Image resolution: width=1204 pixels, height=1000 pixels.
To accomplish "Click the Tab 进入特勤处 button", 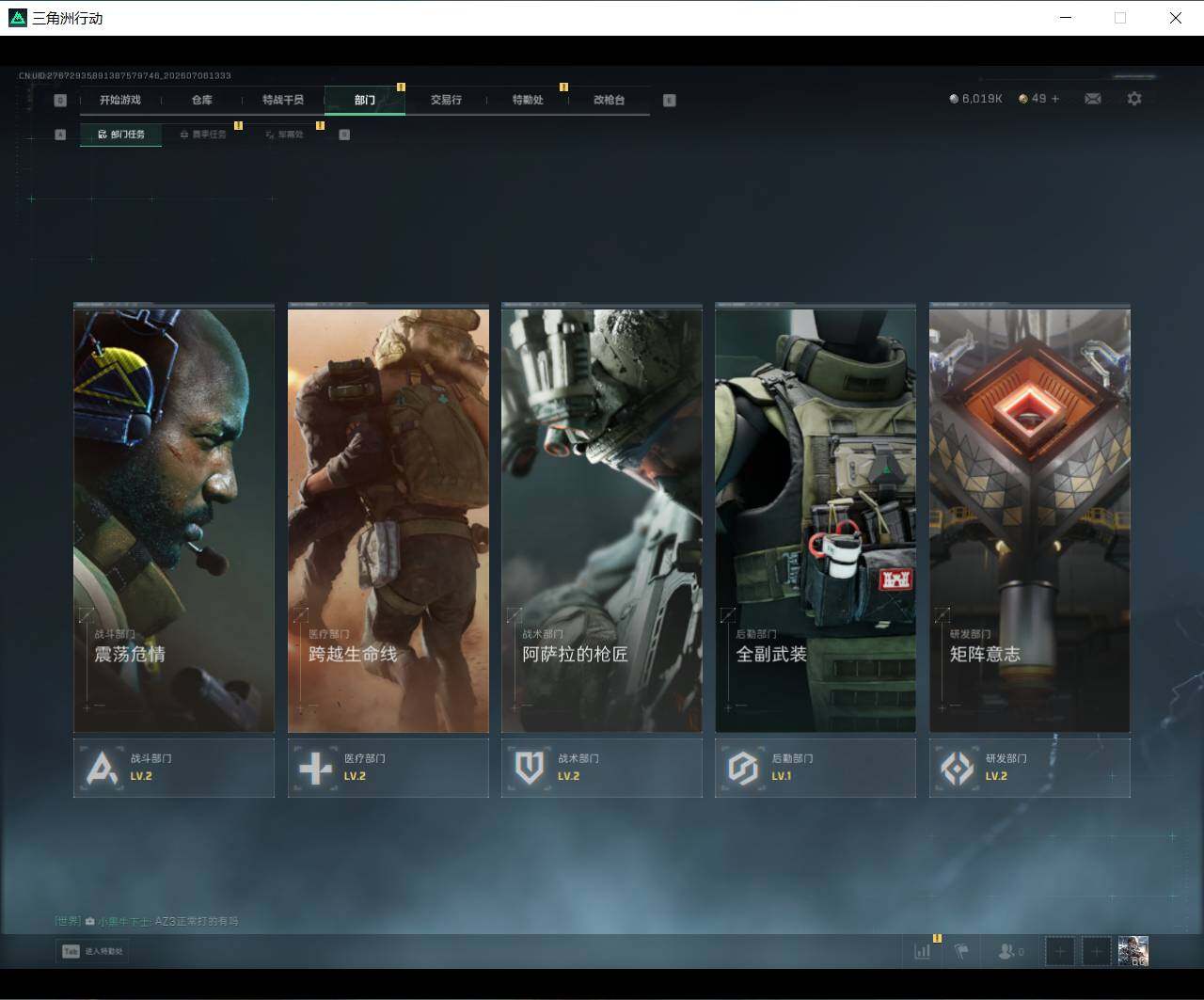I will pyautogui.click(x=92, y=951).
